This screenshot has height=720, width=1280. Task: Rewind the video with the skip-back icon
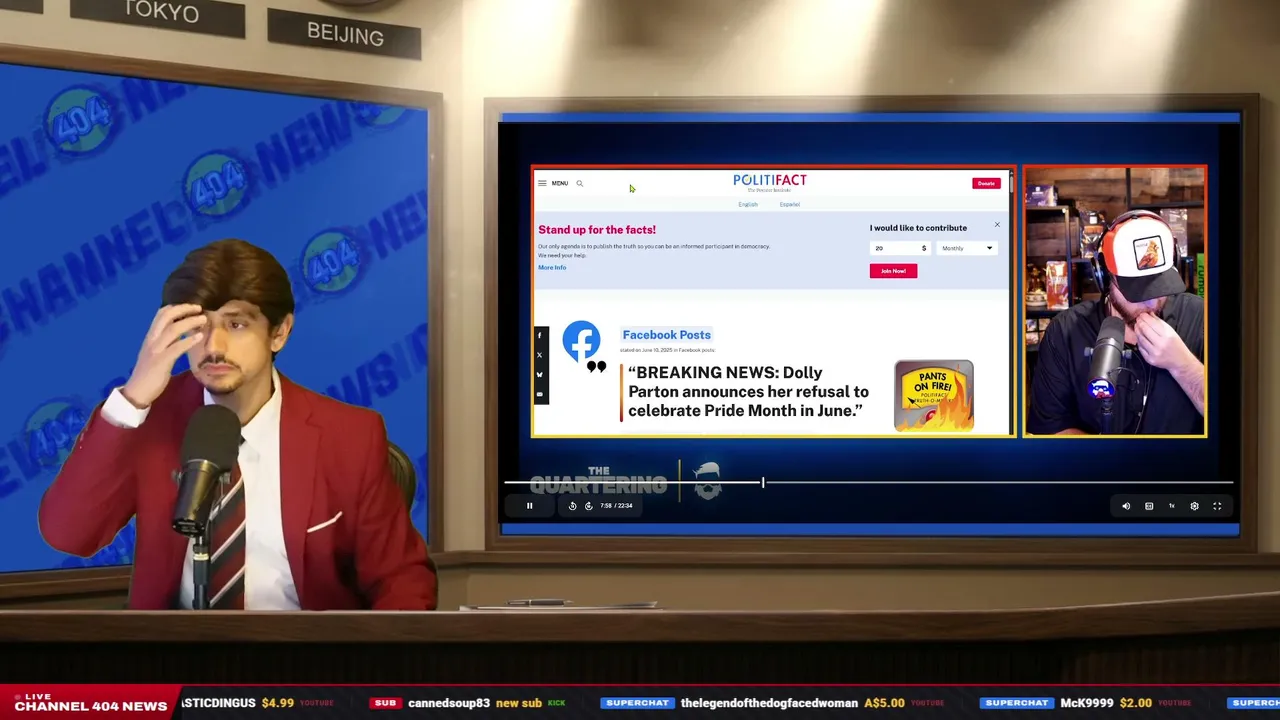tap(572, 506)
